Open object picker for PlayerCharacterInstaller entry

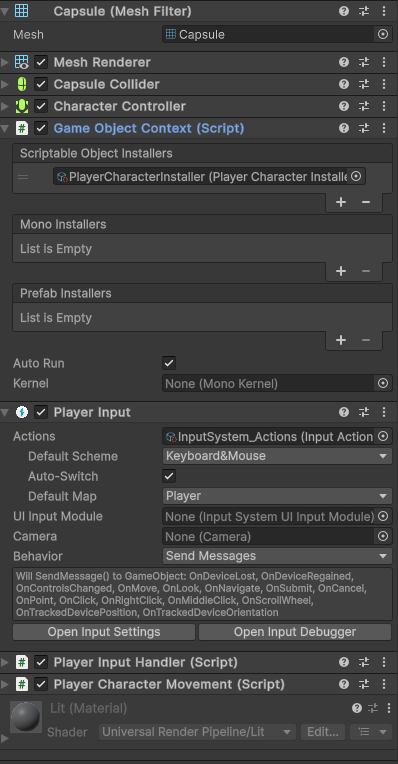(356, 176)
